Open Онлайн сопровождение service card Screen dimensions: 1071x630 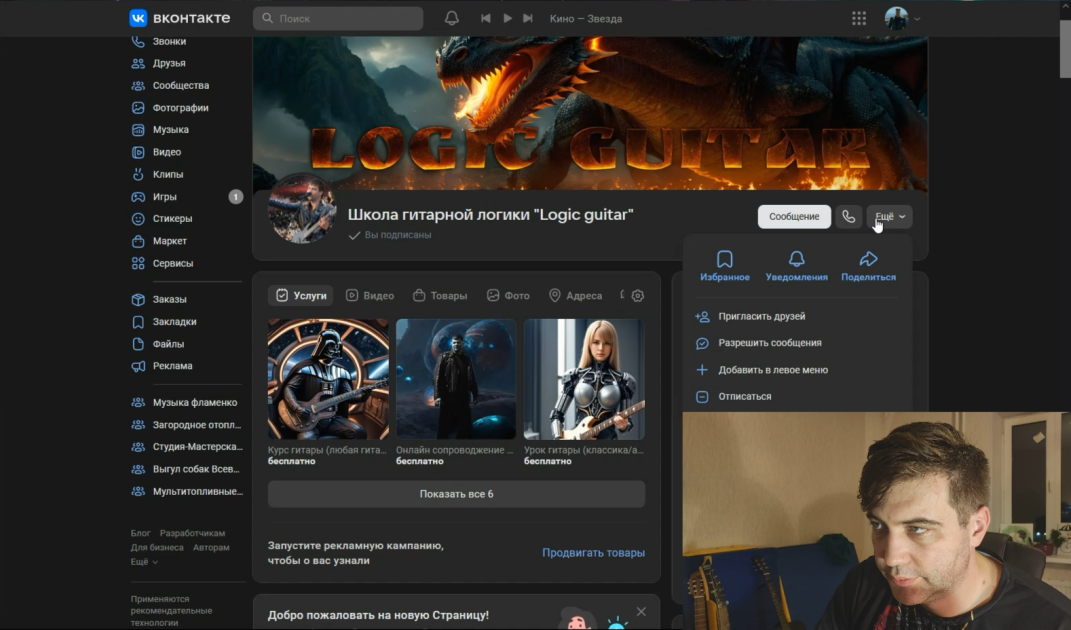tap(456, 392)
